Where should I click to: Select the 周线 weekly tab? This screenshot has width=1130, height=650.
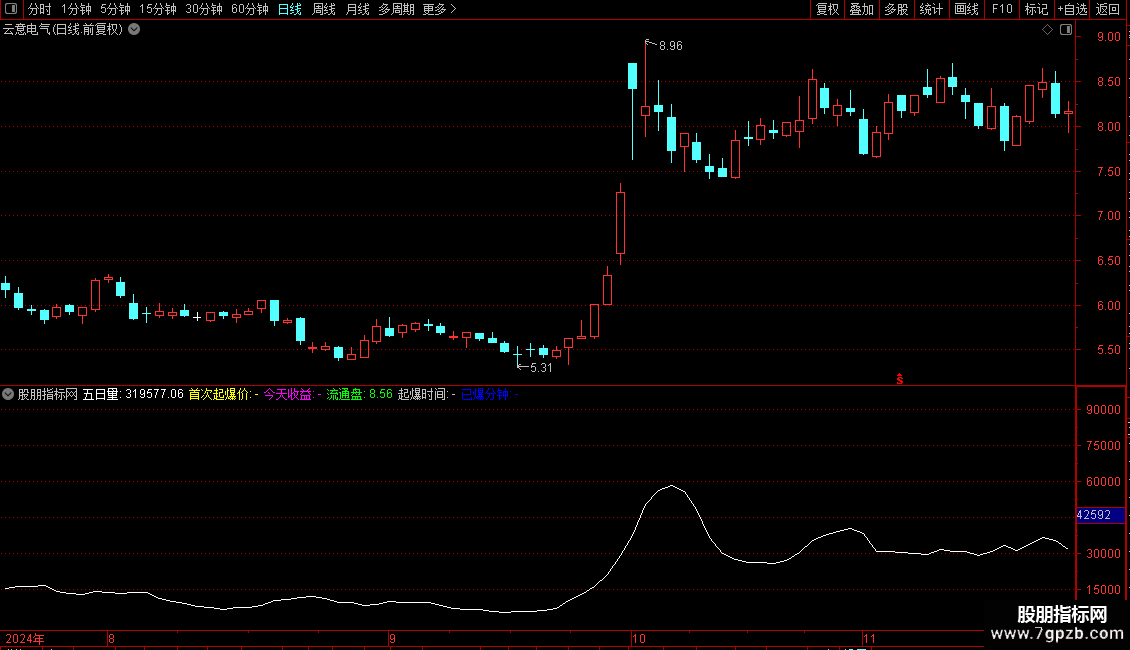pos(324,9)
